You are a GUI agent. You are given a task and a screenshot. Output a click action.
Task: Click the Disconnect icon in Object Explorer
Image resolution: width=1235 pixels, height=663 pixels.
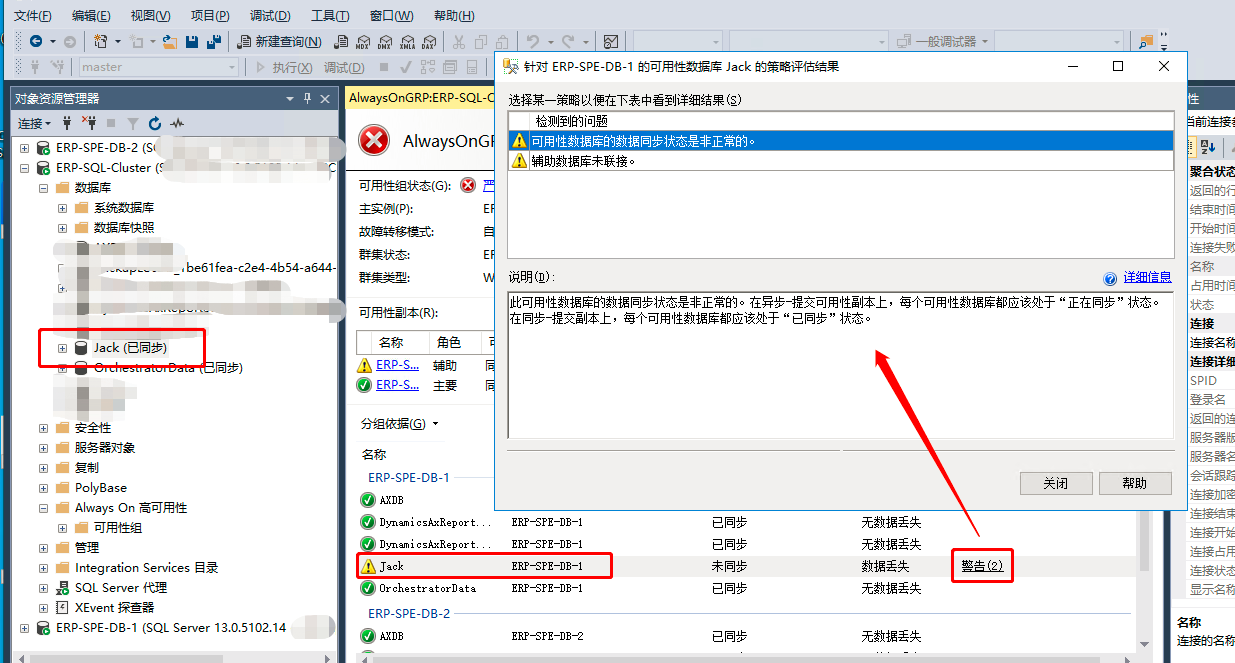click(x=92, y=123)
